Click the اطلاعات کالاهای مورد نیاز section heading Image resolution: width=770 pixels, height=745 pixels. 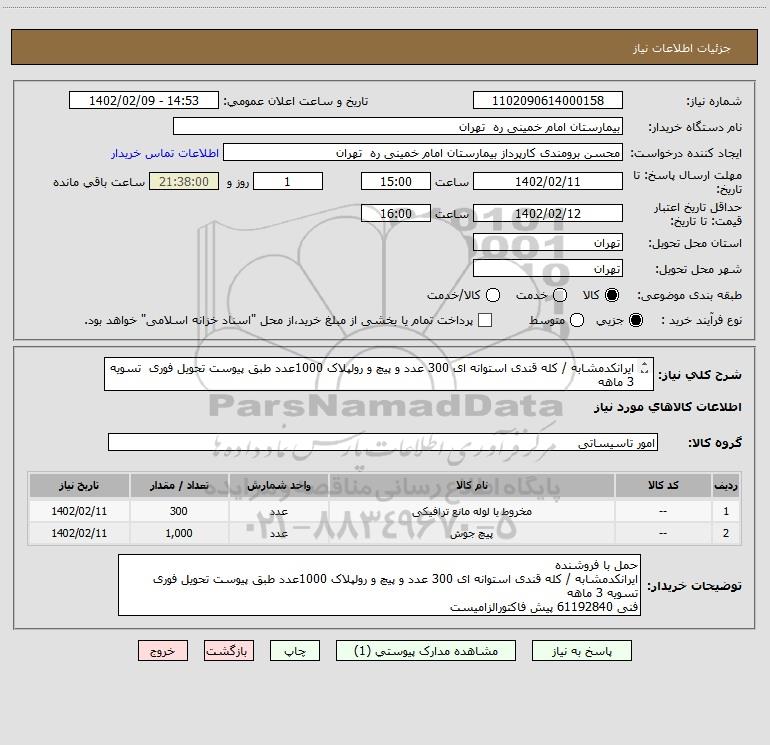pos(668,407)
